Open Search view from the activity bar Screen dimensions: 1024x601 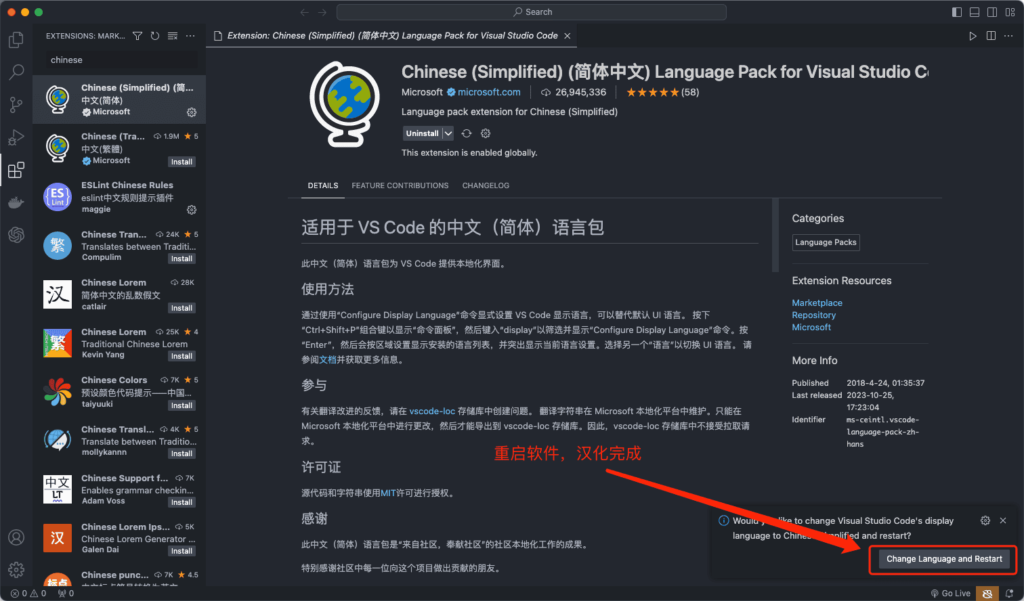point(15,71)
